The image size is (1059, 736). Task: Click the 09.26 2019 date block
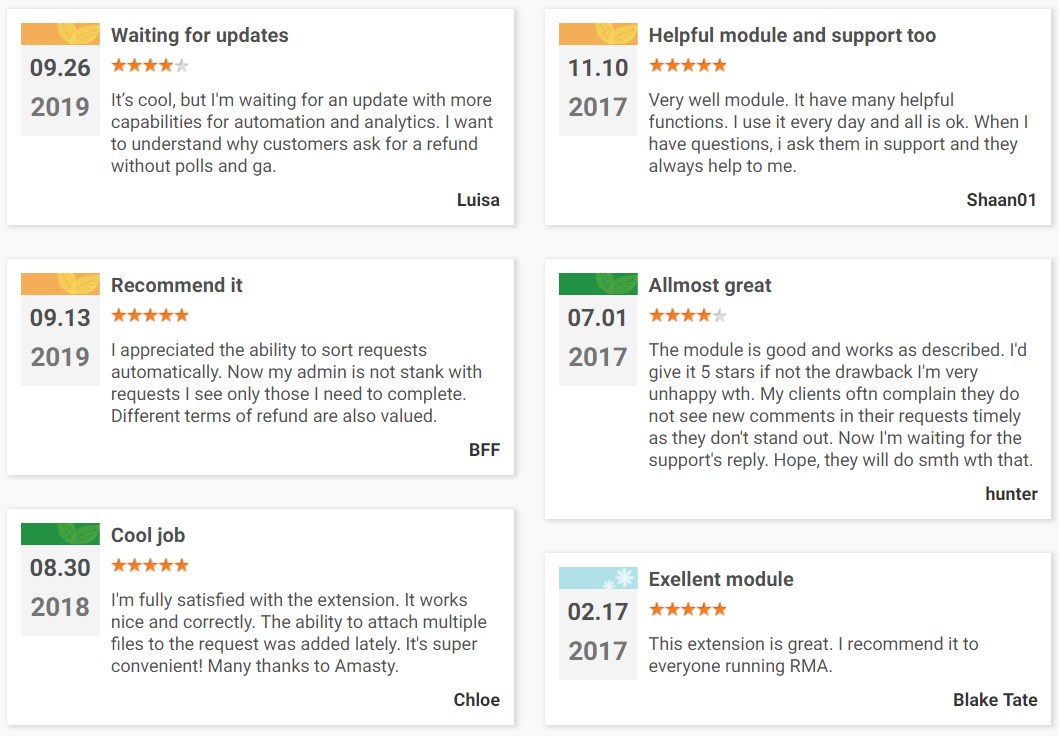(x=60, y=88)
